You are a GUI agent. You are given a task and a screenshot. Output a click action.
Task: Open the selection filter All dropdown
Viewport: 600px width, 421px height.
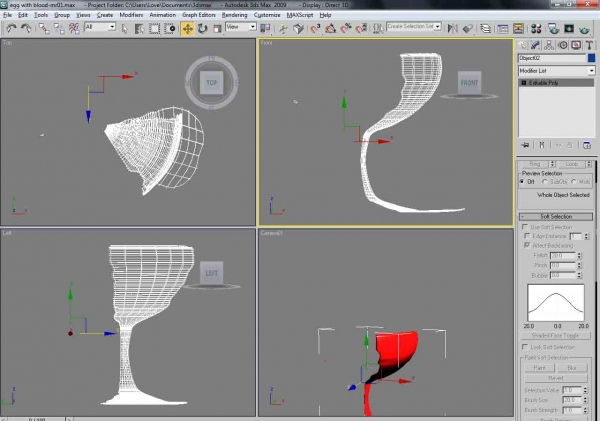click(111, 27)
